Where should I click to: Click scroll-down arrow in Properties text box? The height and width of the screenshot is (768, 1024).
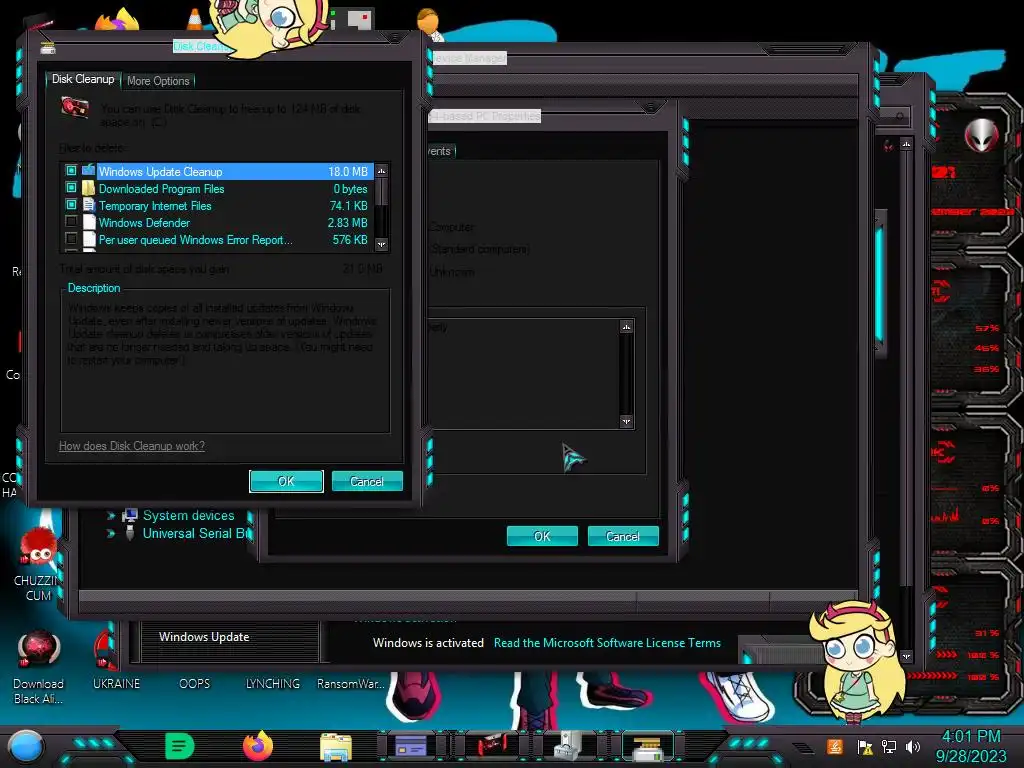point(626,421)
